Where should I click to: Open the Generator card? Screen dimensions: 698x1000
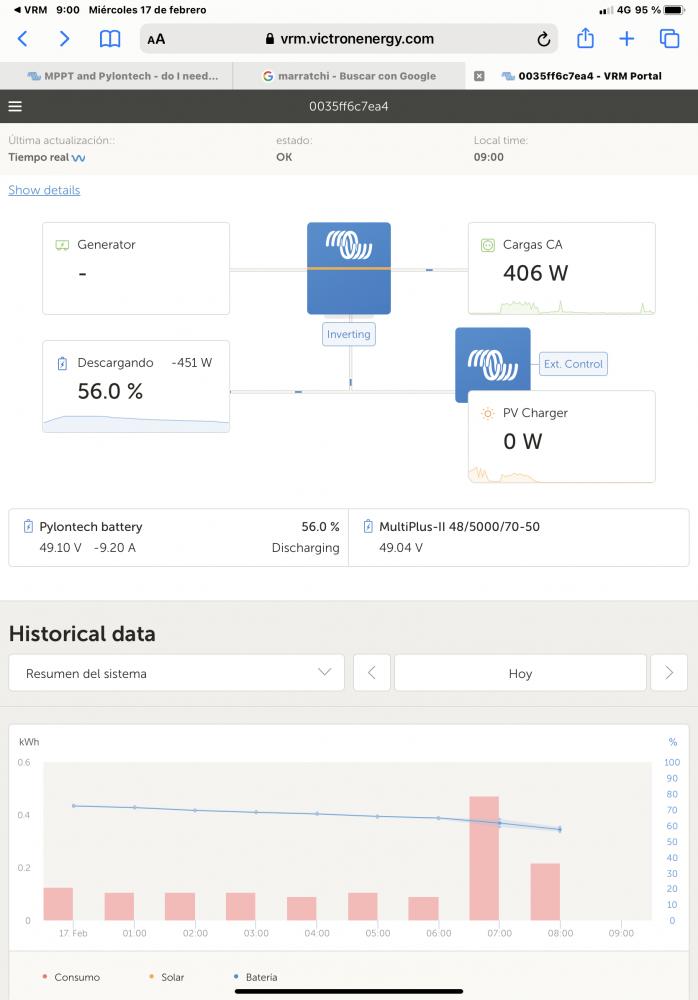click(x=136, y=268)
